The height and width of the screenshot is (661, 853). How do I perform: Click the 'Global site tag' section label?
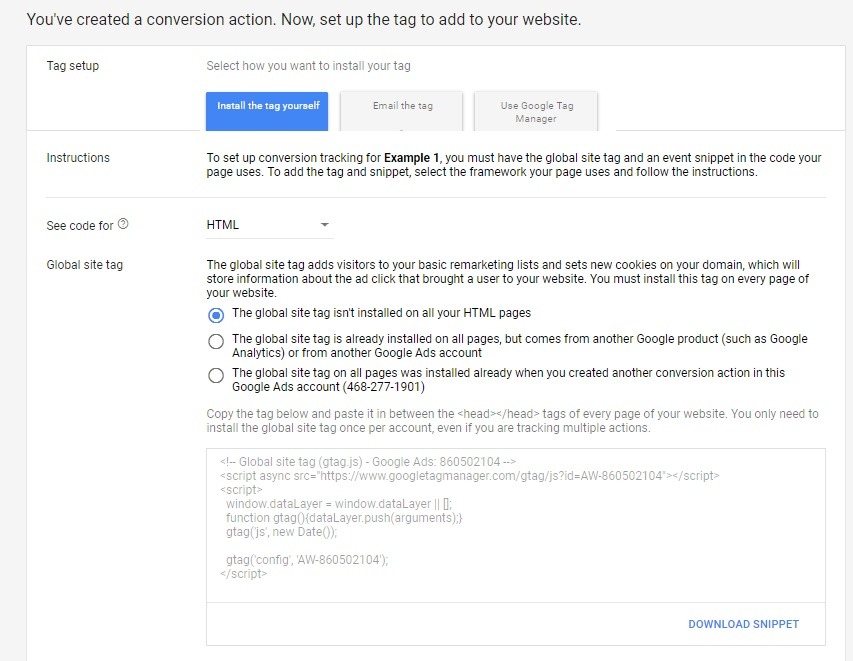(x=85, y=265)
